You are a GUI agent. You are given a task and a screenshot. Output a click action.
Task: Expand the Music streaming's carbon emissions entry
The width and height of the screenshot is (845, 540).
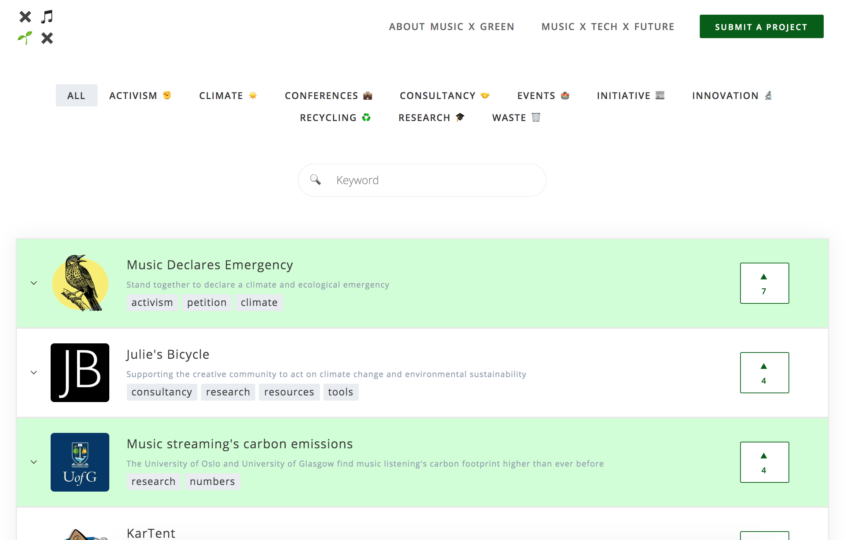tap(34, 462)
